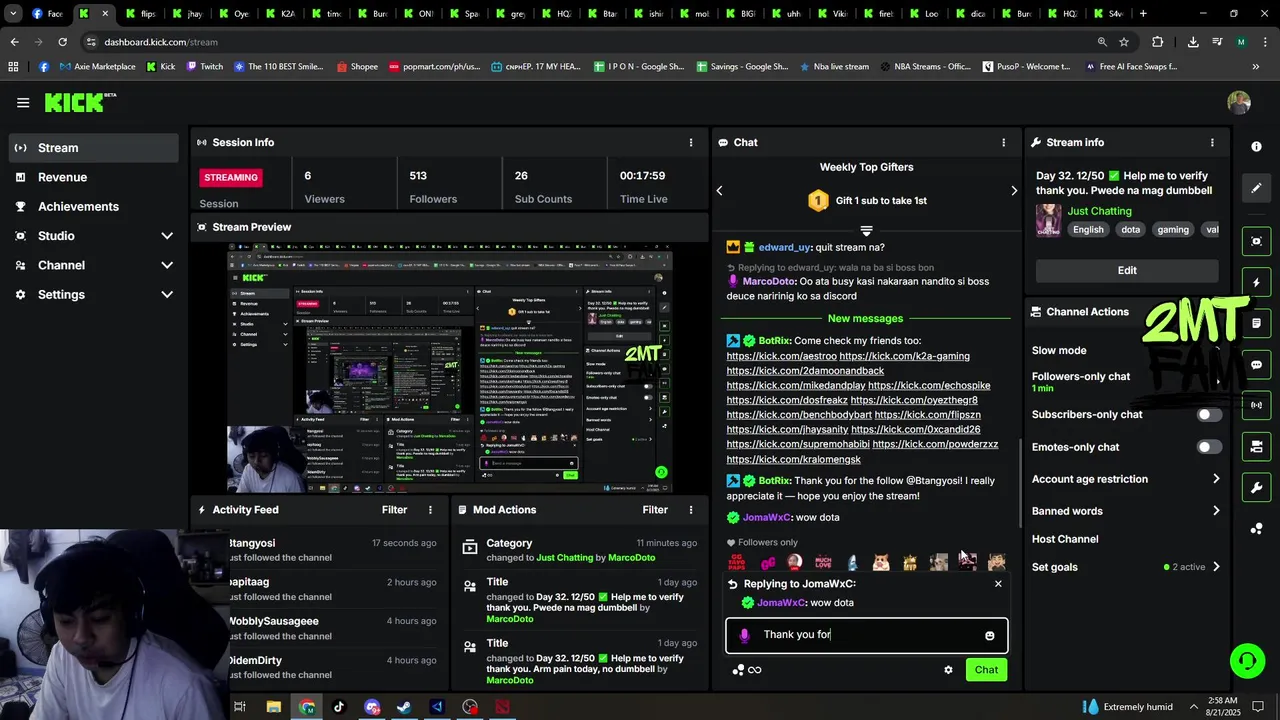Click the pencil edit icon in right toolbar
This screenshot has width=1280, height=720.
1256,188
